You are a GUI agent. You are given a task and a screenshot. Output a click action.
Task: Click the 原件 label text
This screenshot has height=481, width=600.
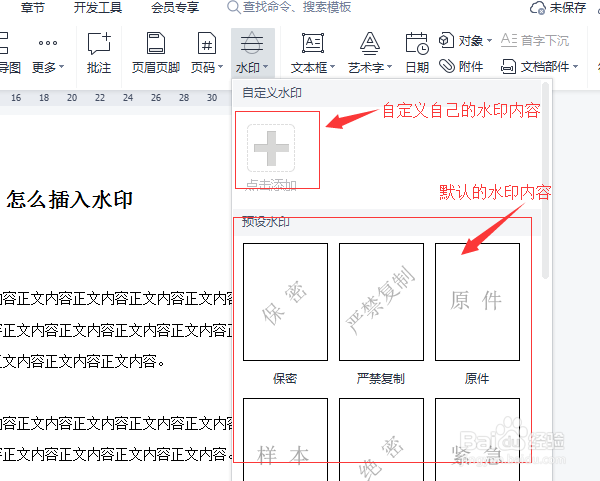(477, 378)
